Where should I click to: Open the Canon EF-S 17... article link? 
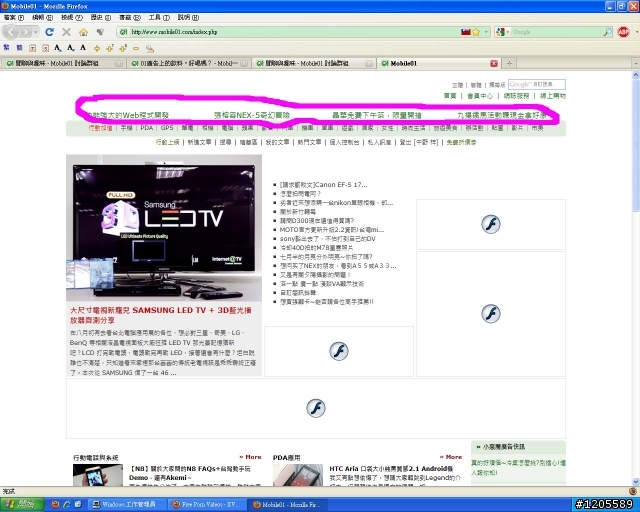tap(323, 185)
